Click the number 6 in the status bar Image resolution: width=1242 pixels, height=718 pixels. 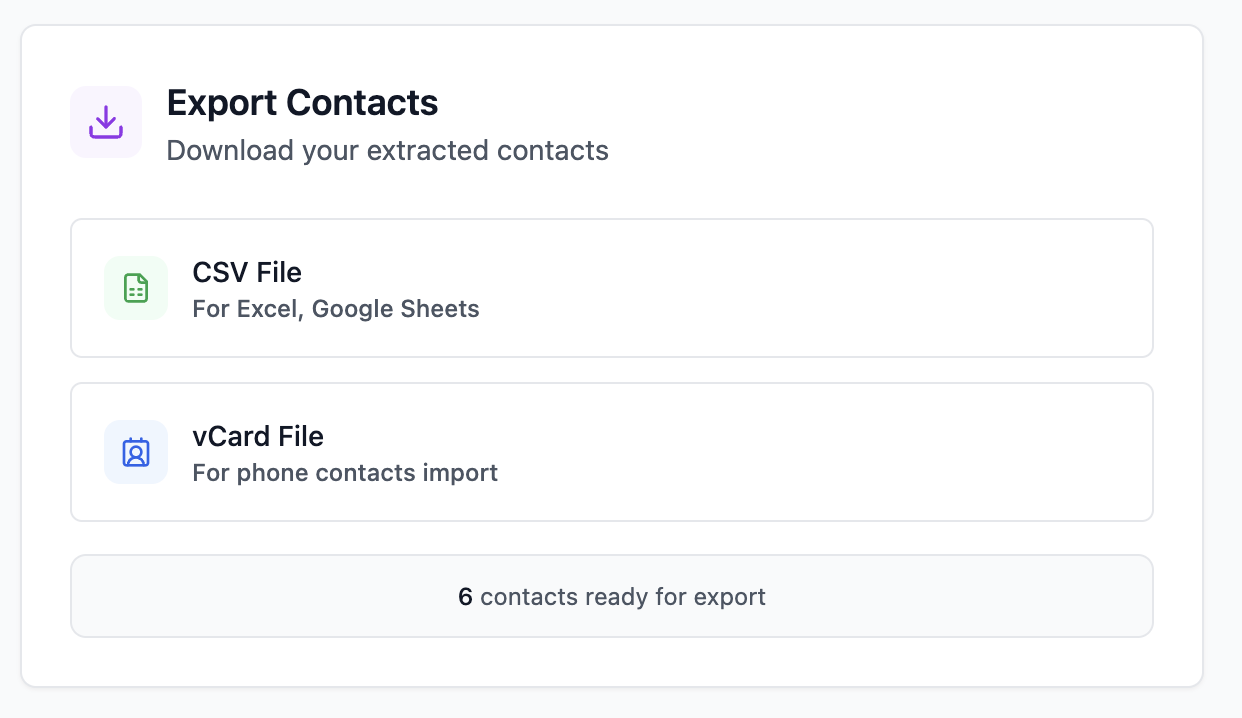tap(465, 596)
